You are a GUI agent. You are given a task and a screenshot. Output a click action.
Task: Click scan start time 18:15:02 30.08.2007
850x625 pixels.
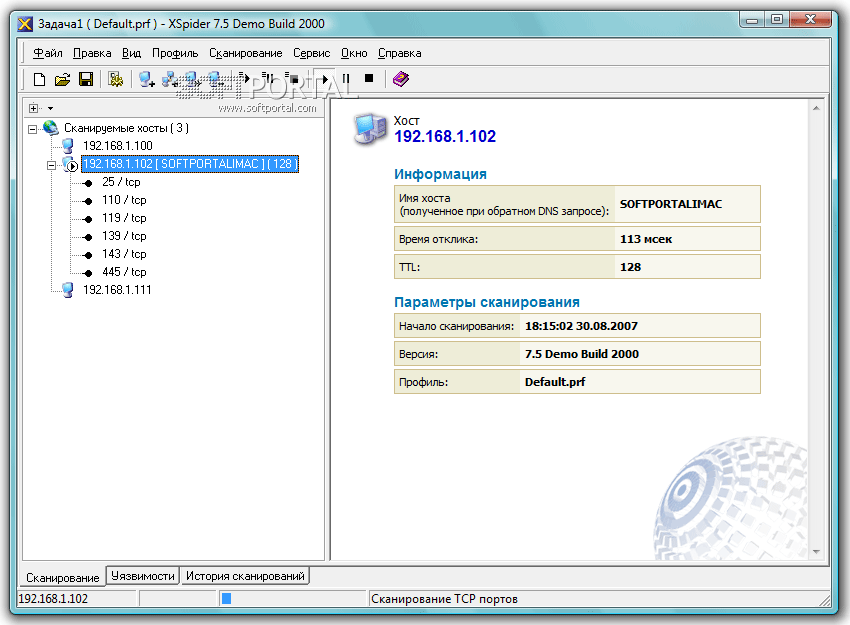[x=581, y=326]
